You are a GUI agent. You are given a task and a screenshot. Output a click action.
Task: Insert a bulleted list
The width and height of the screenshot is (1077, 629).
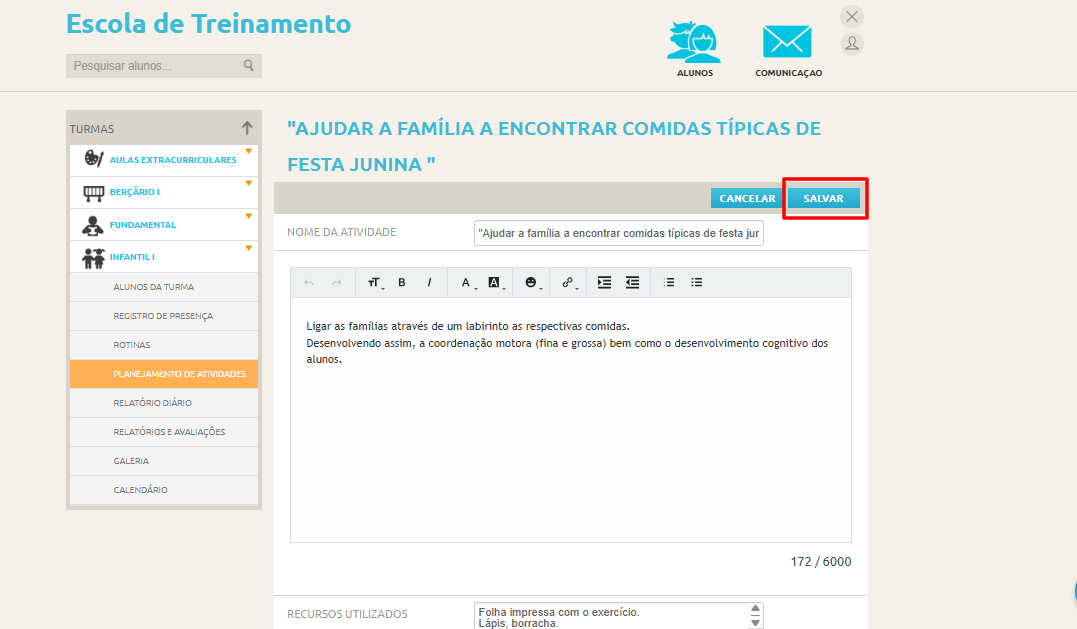pos(697,283)
